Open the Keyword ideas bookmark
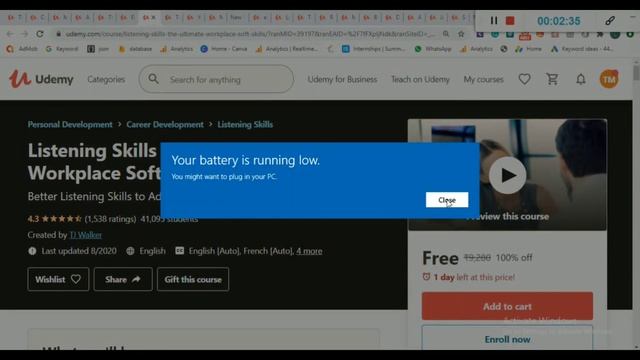This screenshot has height=360, width=640. [x=582, y=49]
